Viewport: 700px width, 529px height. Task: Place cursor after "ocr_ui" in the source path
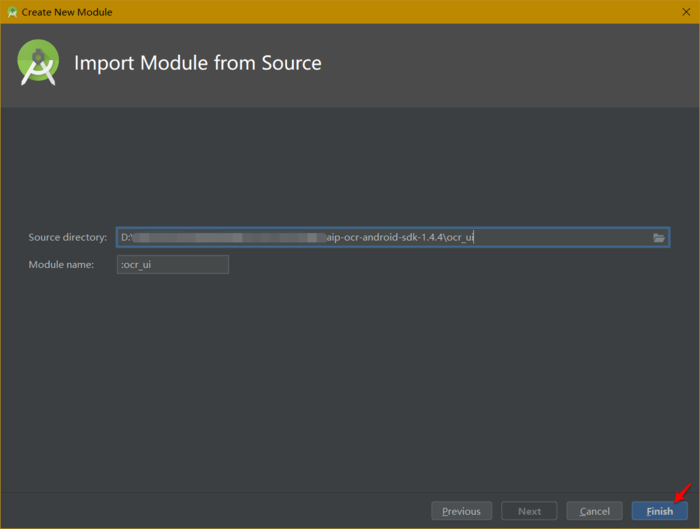474,238
